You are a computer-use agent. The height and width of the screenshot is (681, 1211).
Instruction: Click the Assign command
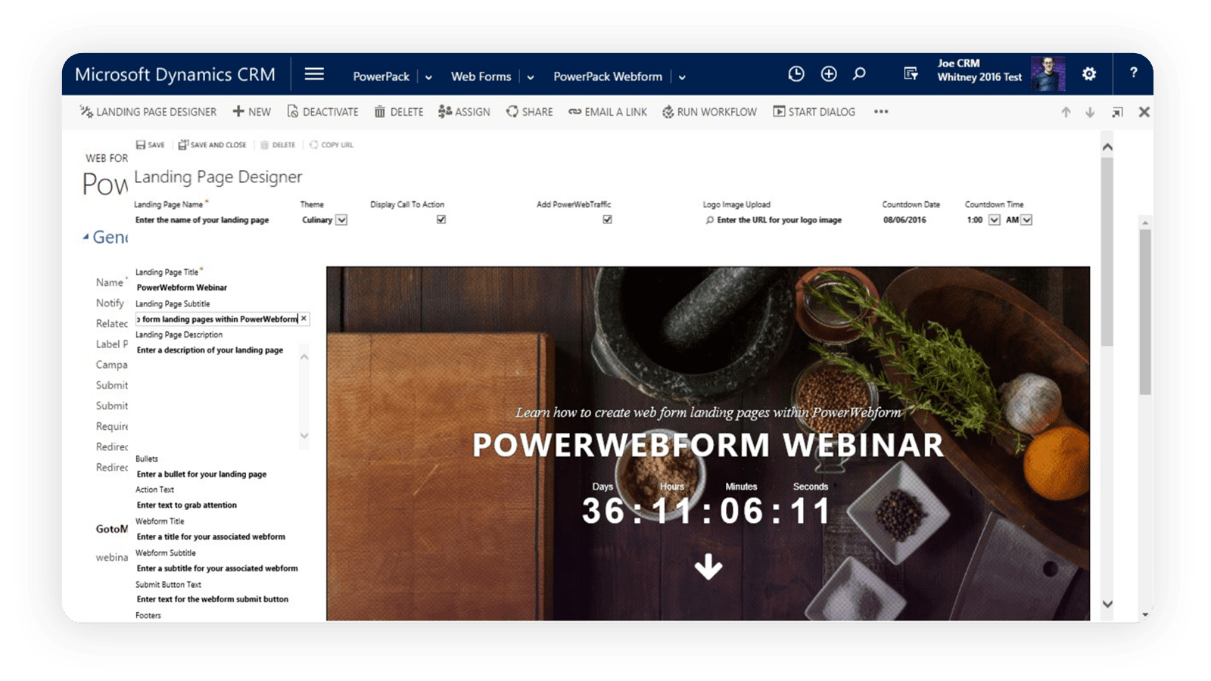pyautogui.click(x=464, y=112)
